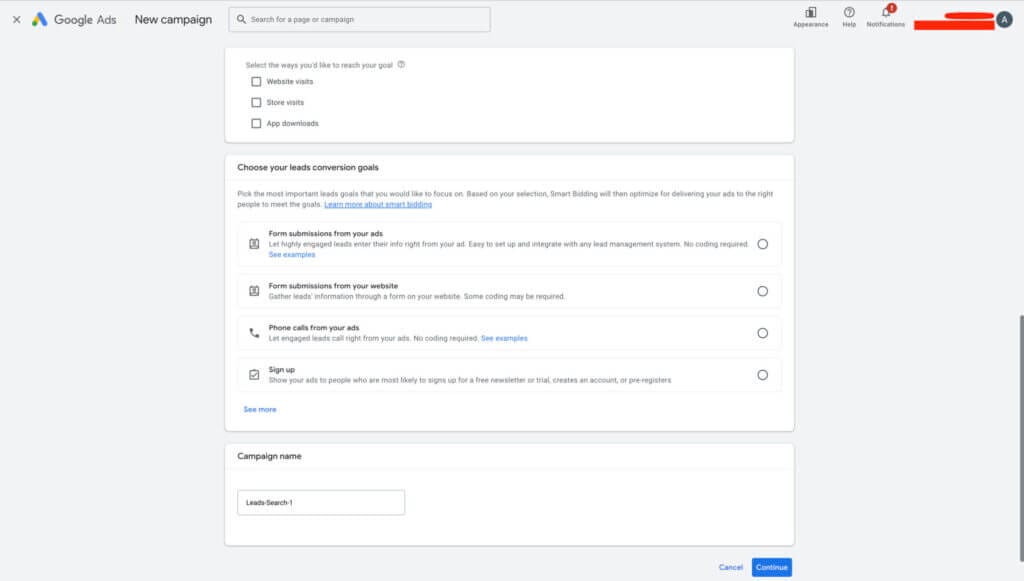Open Learn more about smart bidding
The image size is (1024, 581).
pos(380,204)
